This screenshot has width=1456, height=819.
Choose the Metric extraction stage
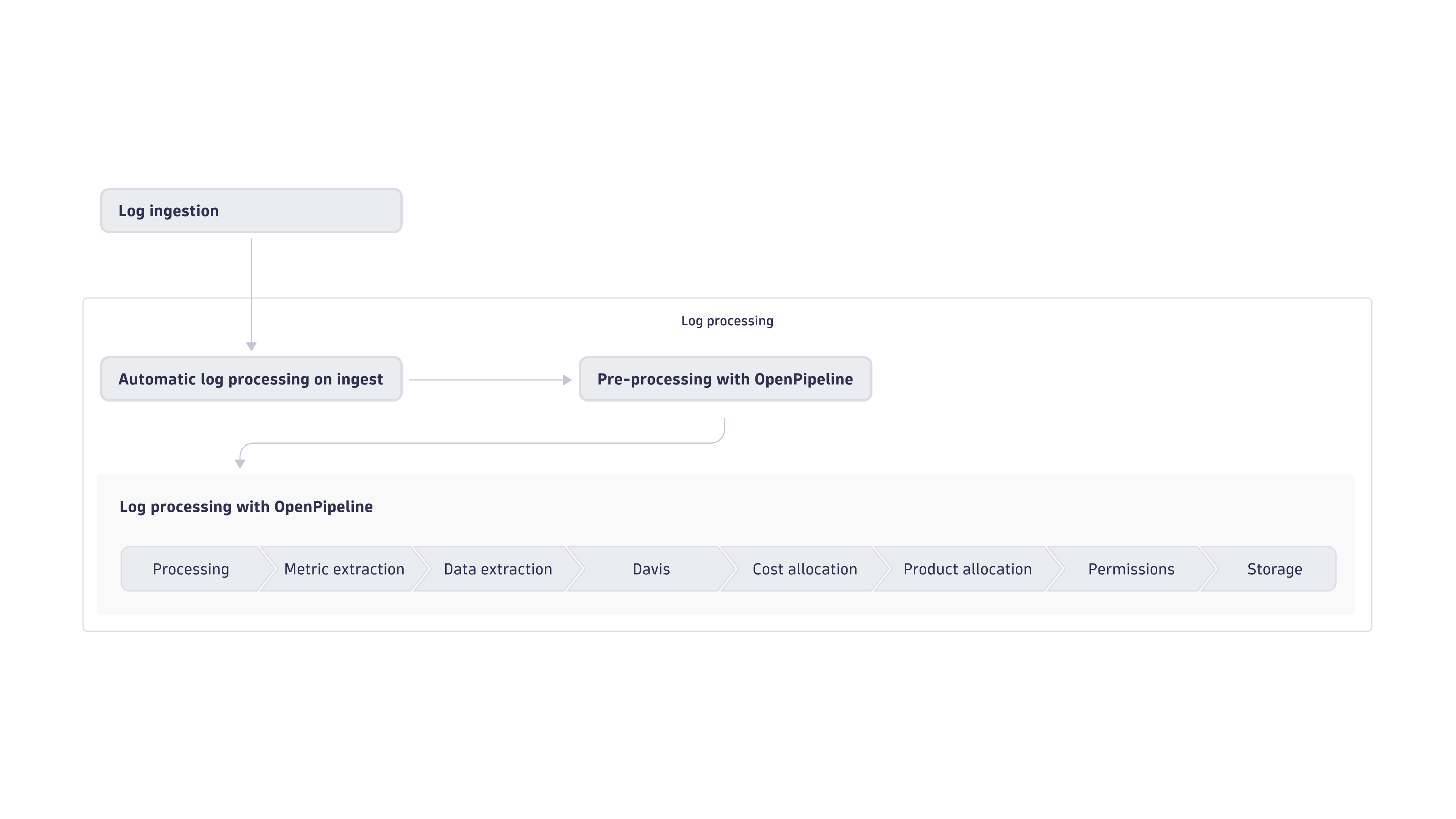click(344, 569)
